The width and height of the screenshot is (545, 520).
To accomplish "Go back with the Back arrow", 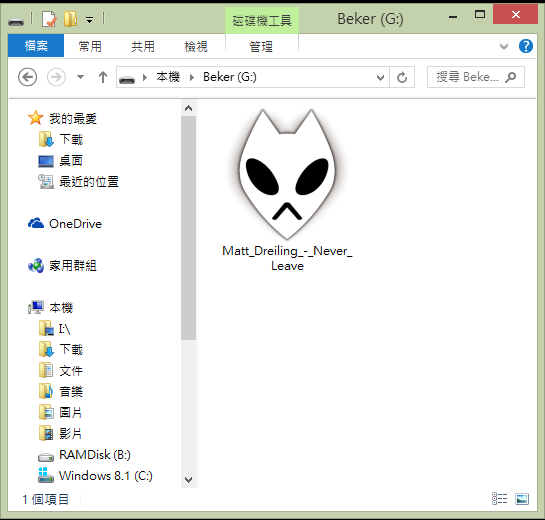I will [x=27, y=77].
